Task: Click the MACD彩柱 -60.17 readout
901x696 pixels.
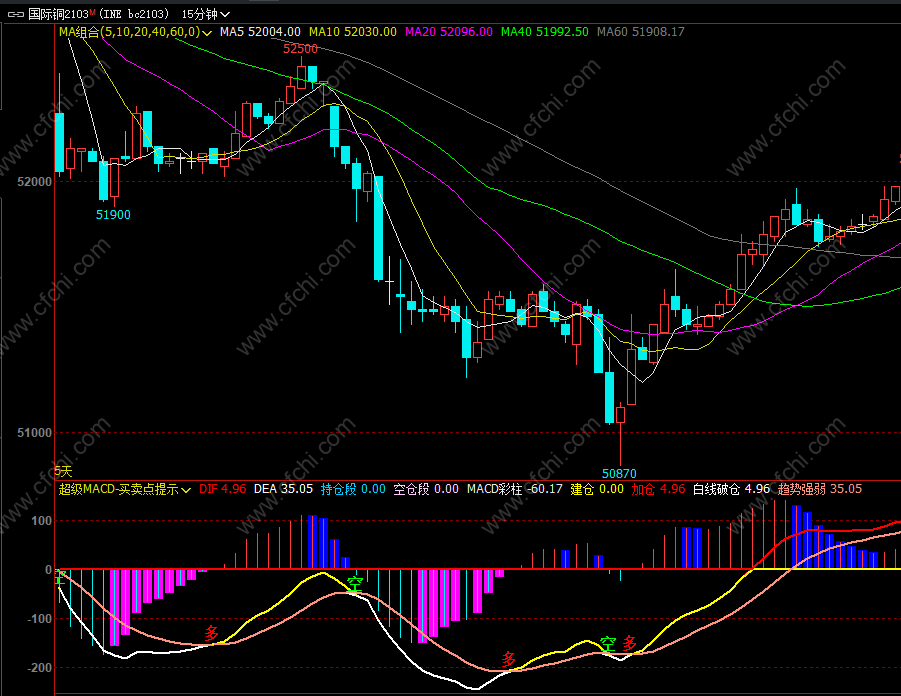Action: click(x=515, y=489)
